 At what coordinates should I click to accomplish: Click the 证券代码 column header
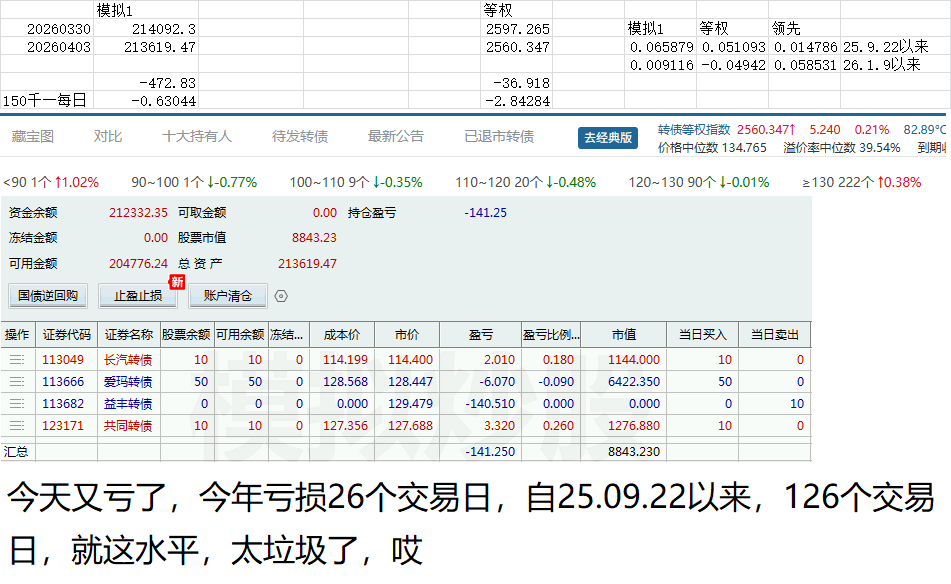pos(66,335)
